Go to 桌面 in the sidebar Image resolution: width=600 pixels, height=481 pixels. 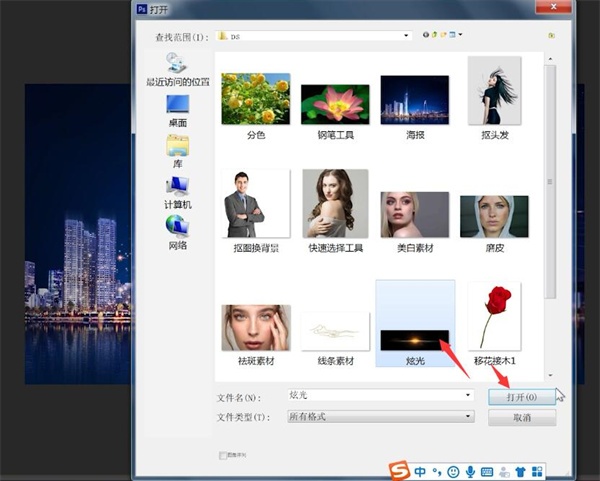(x=178, y=108)
